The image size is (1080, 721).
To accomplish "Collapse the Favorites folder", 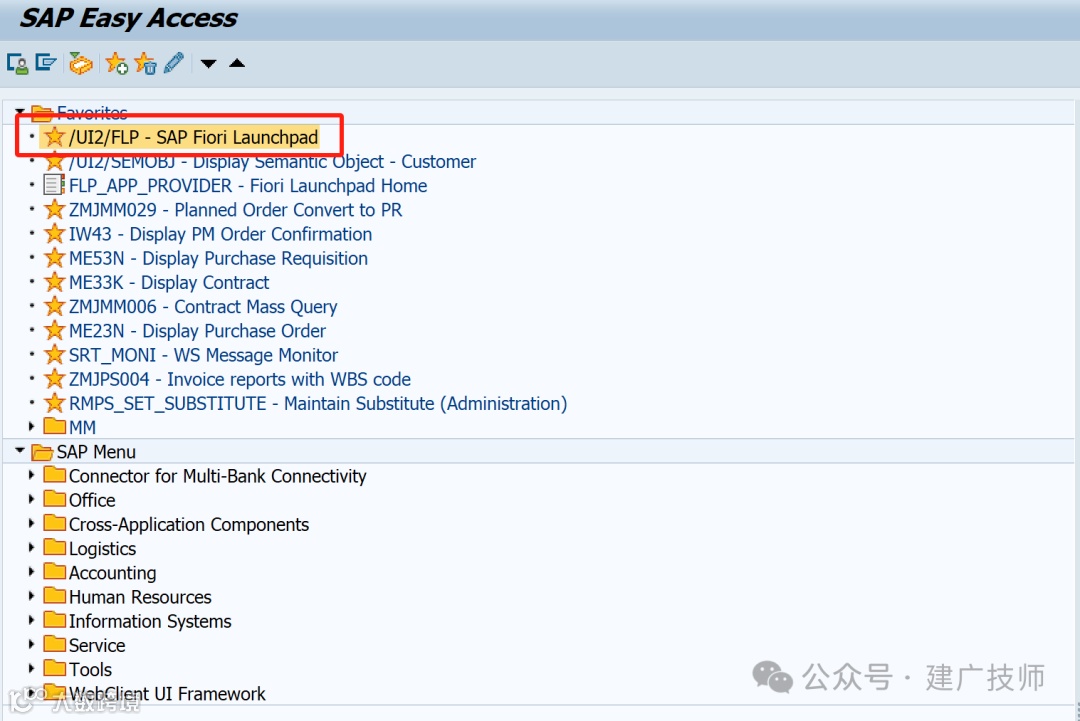I will (20, 112).
